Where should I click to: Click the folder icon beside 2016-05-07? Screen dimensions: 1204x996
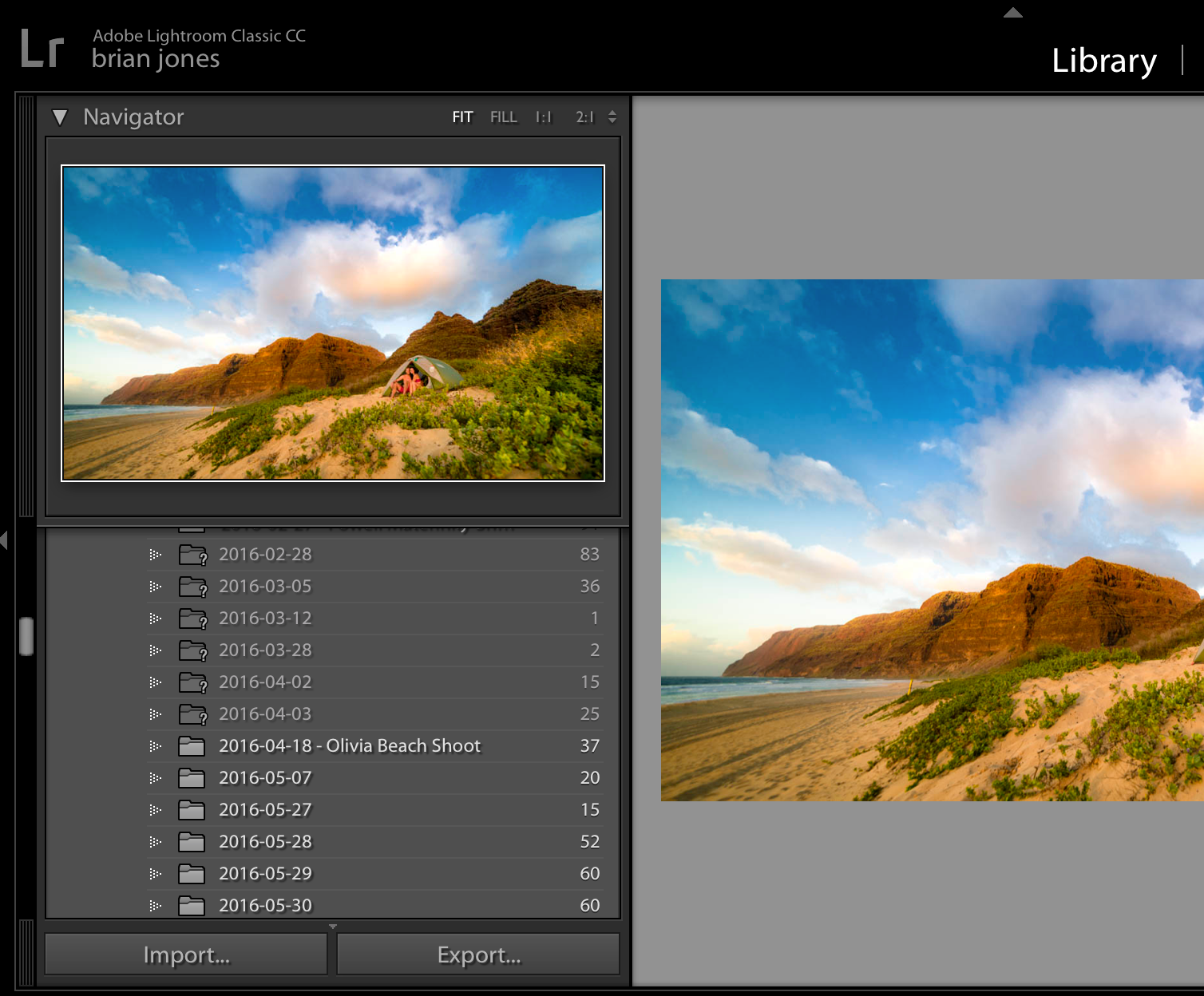coord(192,778)
